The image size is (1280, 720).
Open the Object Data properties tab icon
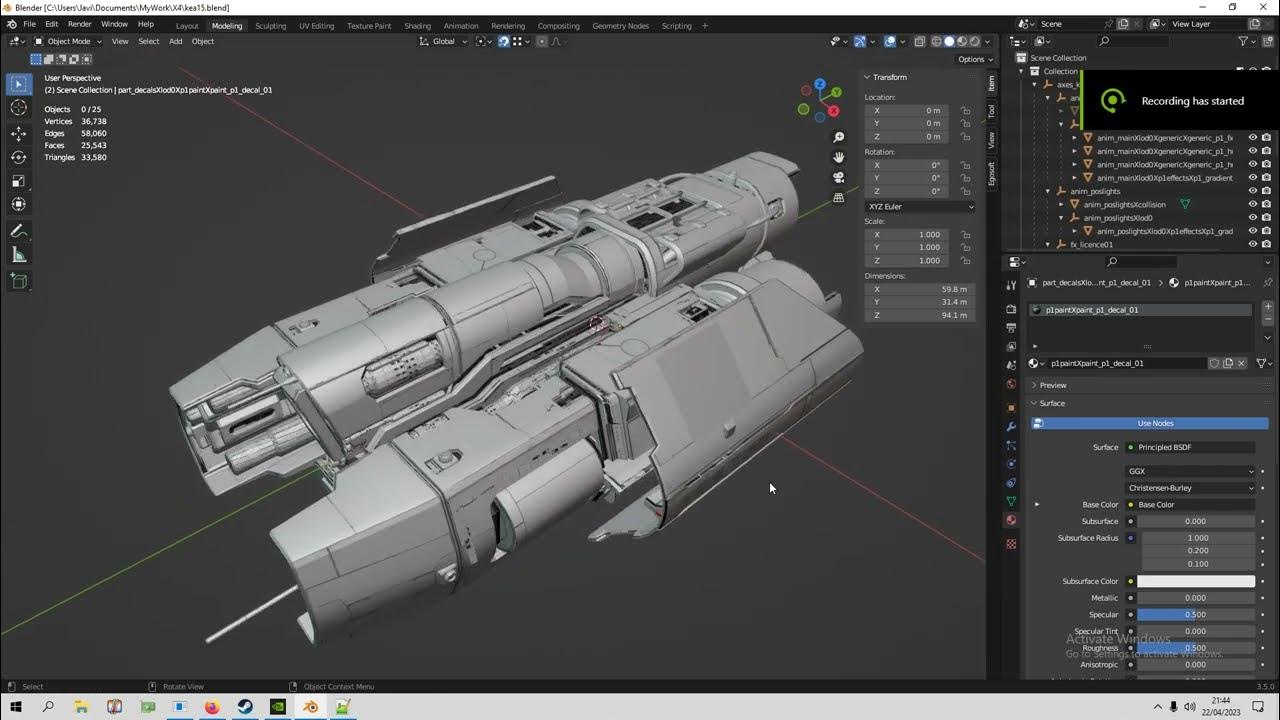tap(1011, 501)
